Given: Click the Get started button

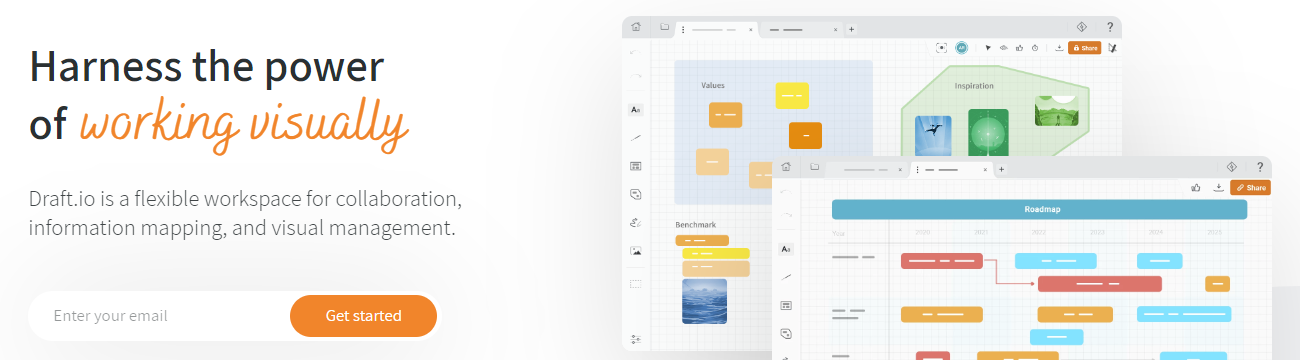Looking at the screenshot, I should click(363, 316).
